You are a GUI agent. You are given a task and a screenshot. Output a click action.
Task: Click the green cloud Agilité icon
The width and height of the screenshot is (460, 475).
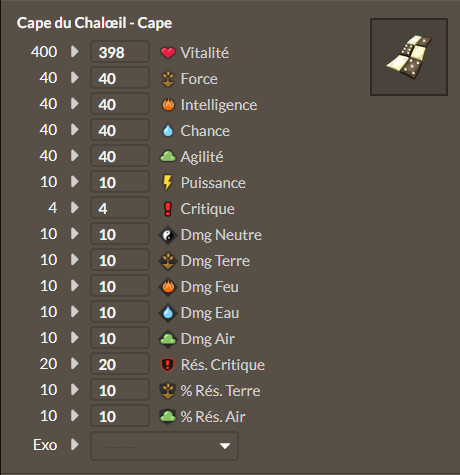point(168,156)
